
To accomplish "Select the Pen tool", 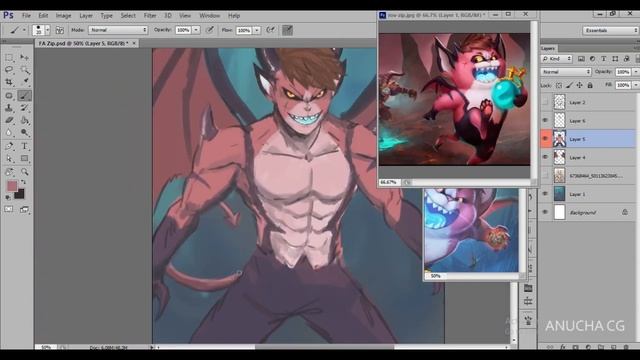I will click(x=9, y=146).
